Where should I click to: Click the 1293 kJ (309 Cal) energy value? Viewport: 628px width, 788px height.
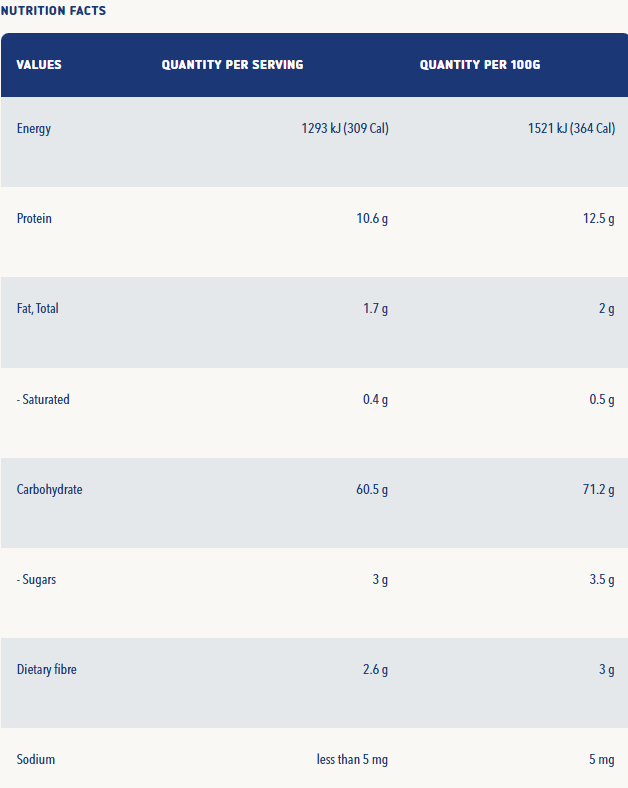(344, 129)
